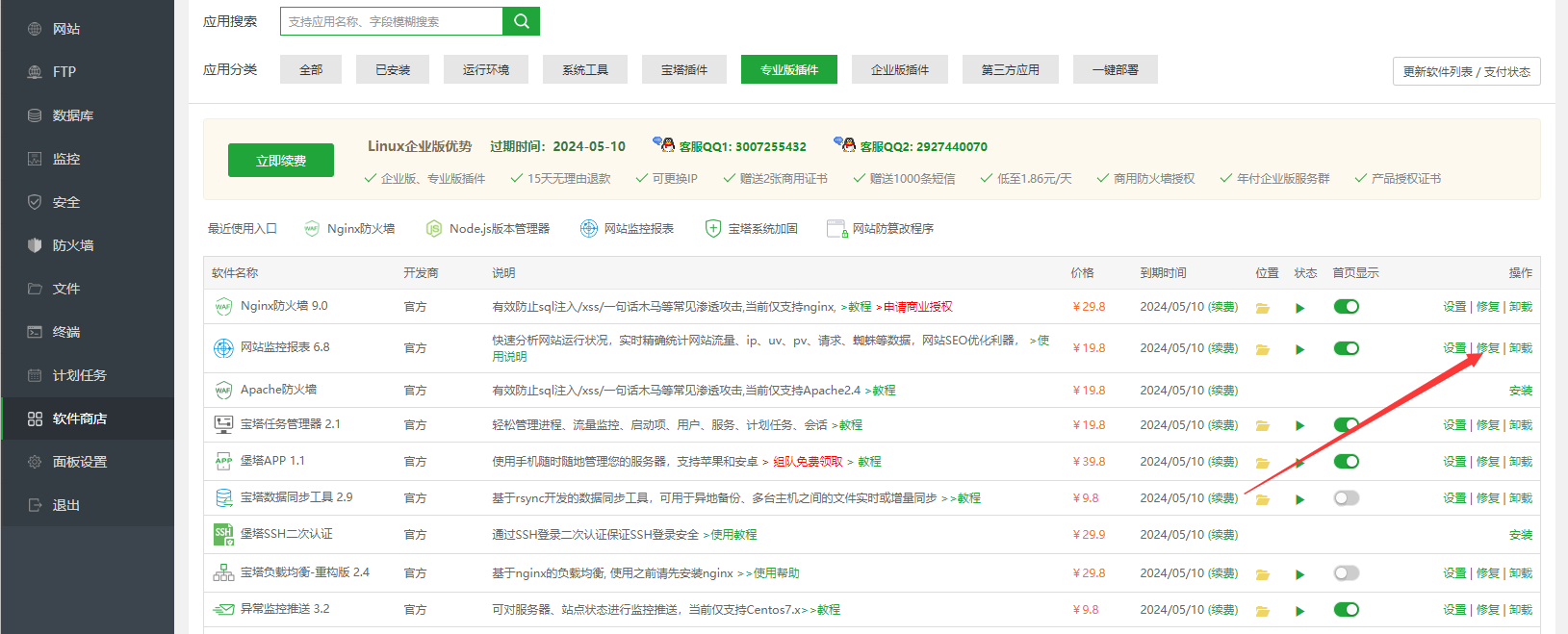
Task: Click play status icon for Nginx防火墙 9.0
Action: pos(1300,308)
